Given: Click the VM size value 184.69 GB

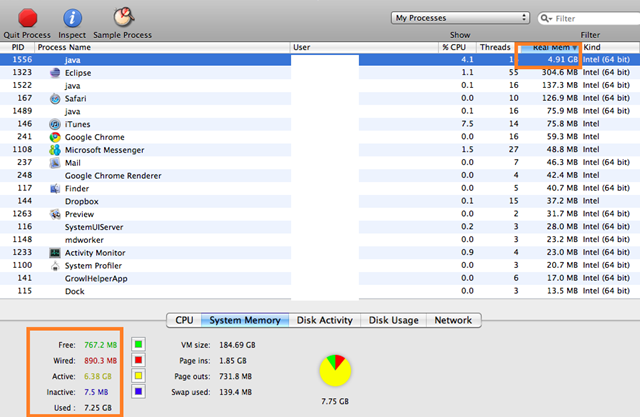Looking at the screenshot, I should click(x=237, y=345).
